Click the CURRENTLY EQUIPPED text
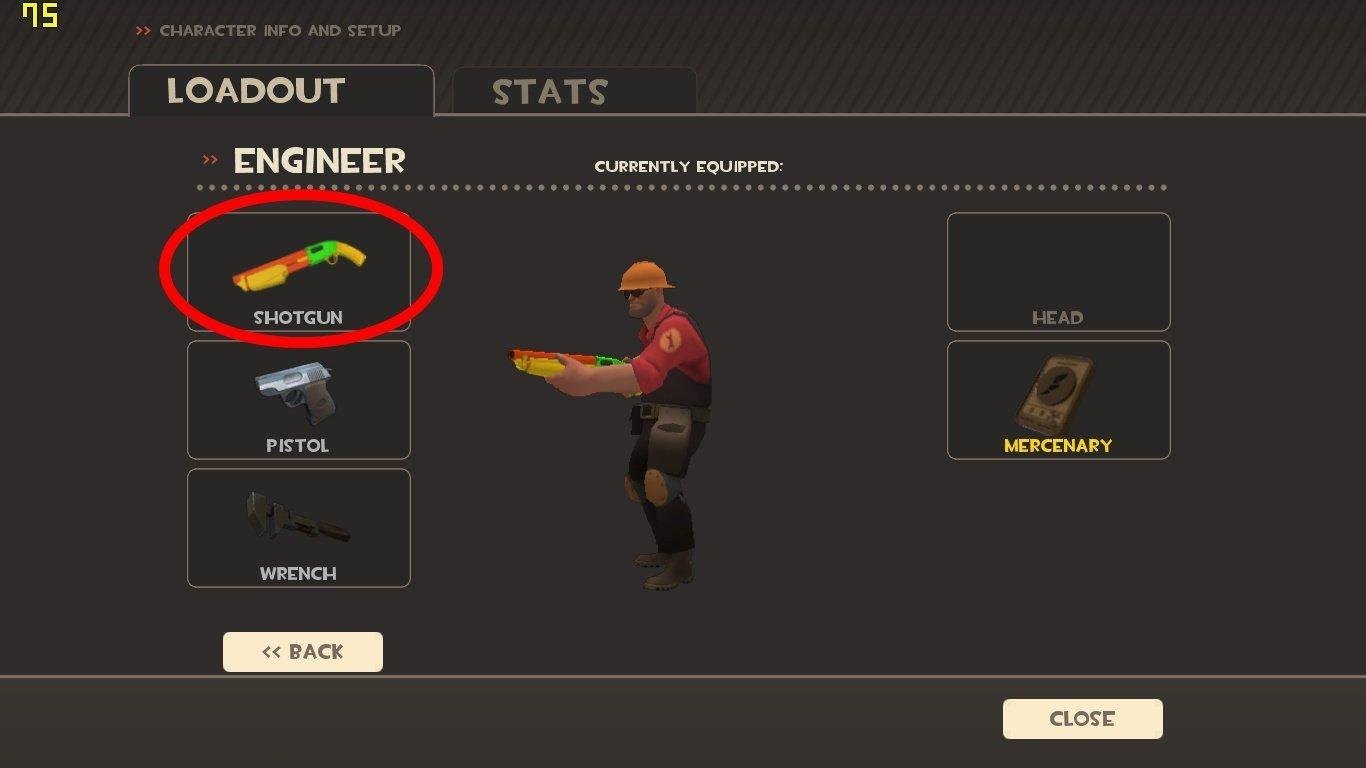Image resolution: width=1366 pixels, height=768 pixels. pos(689,166)
